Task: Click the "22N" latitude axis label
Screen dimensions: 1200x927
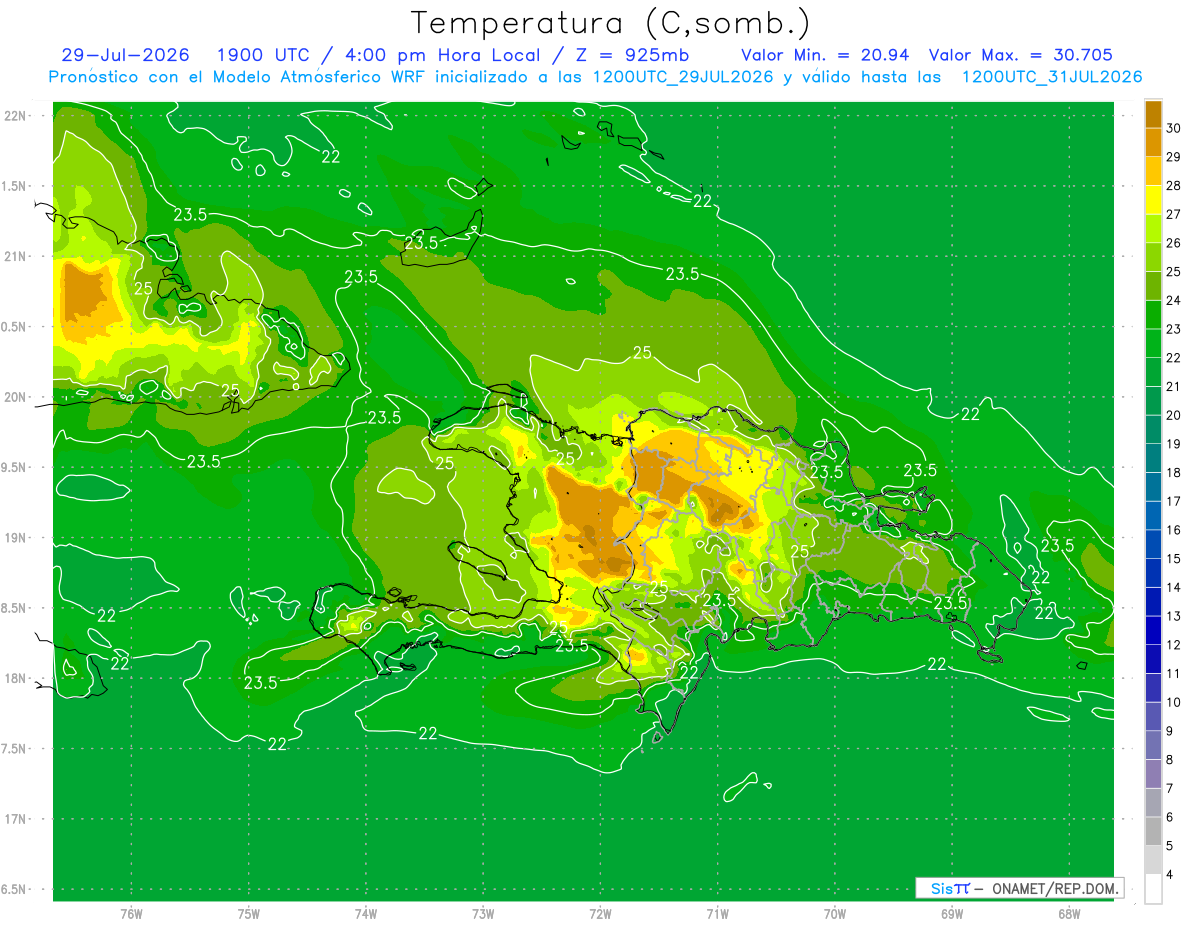Action: coord(16,116)
